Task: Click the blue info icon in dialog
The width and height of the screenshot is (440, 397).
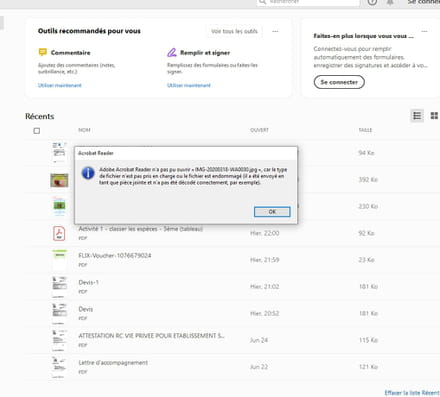Action: coord(88,173)
